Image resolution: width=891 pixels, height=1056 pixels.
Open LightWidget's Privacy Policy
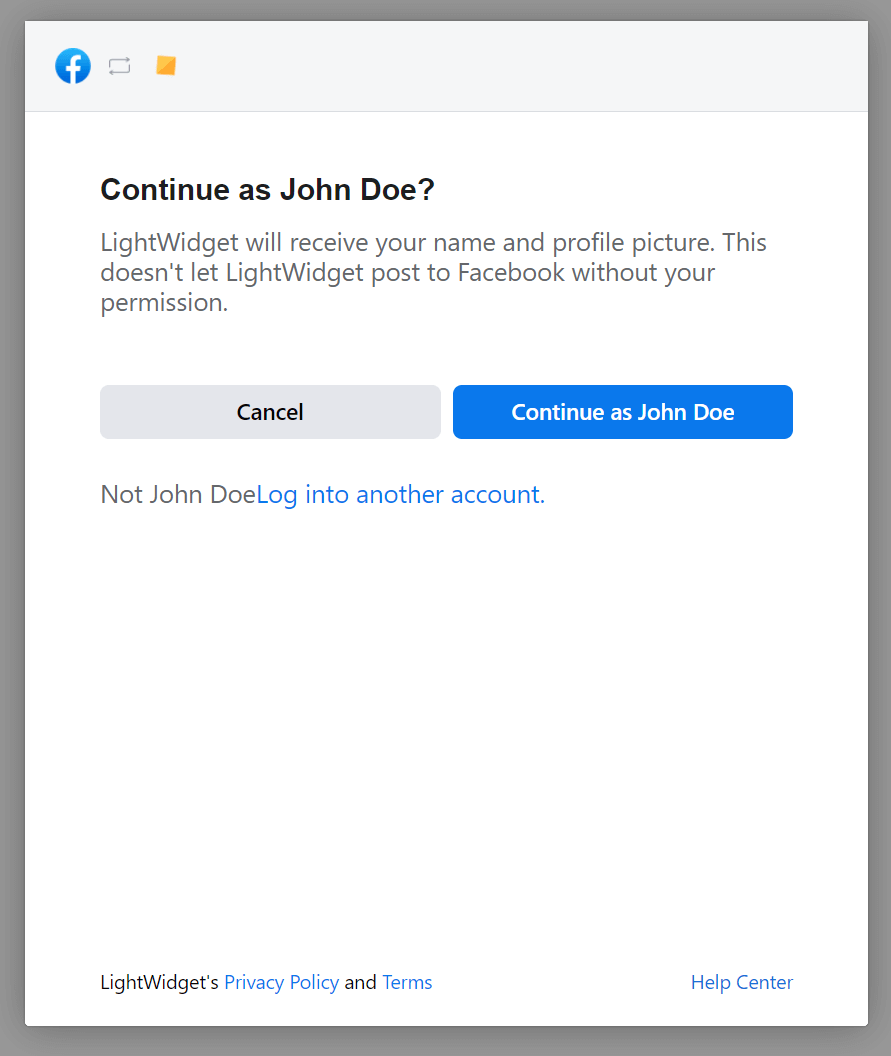[282, 983]
